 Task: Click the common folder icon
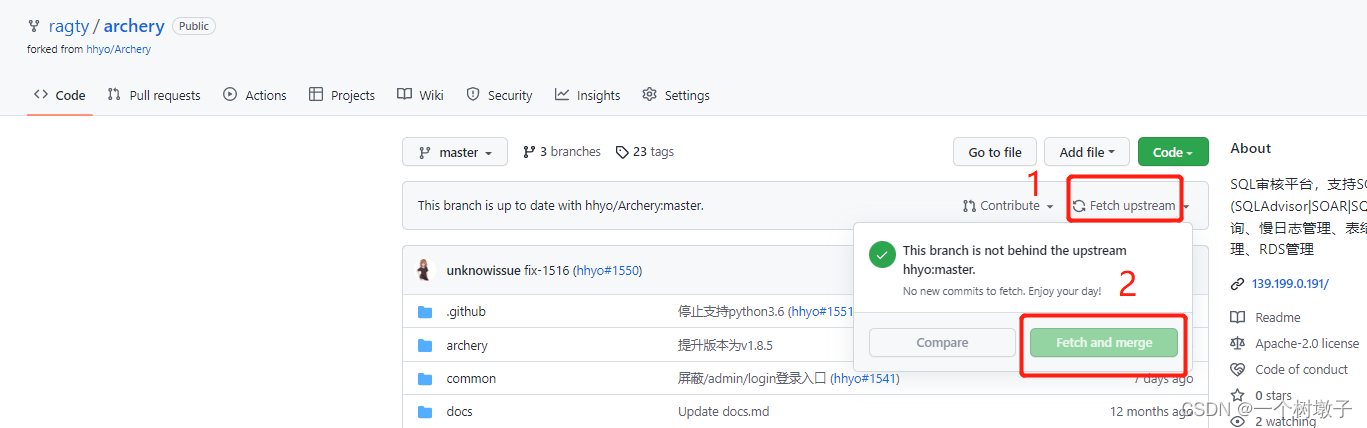click(425, 378)
